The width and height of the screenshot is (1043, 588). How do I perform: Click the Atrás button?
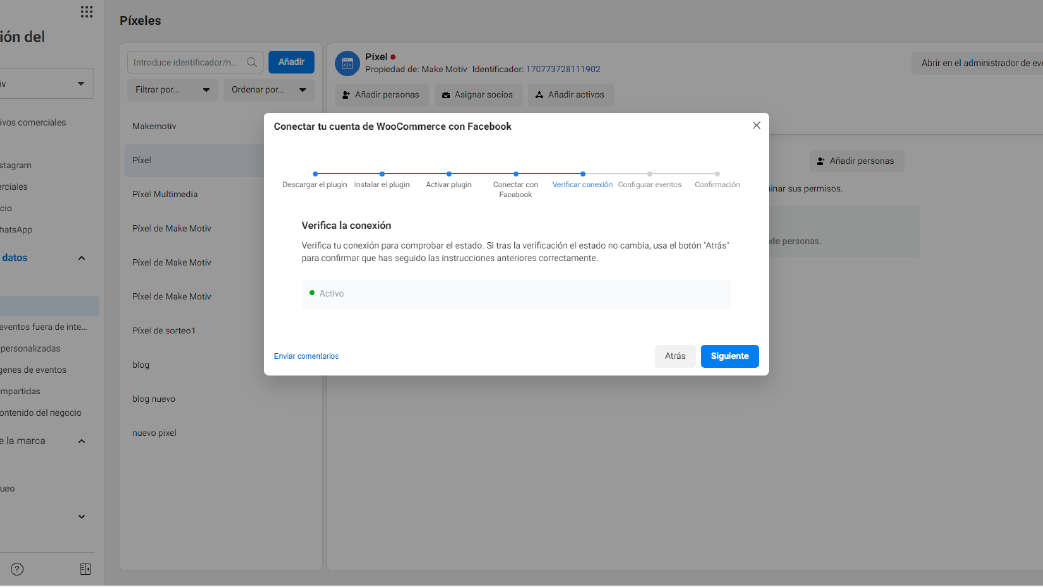[x=675, y=356]
